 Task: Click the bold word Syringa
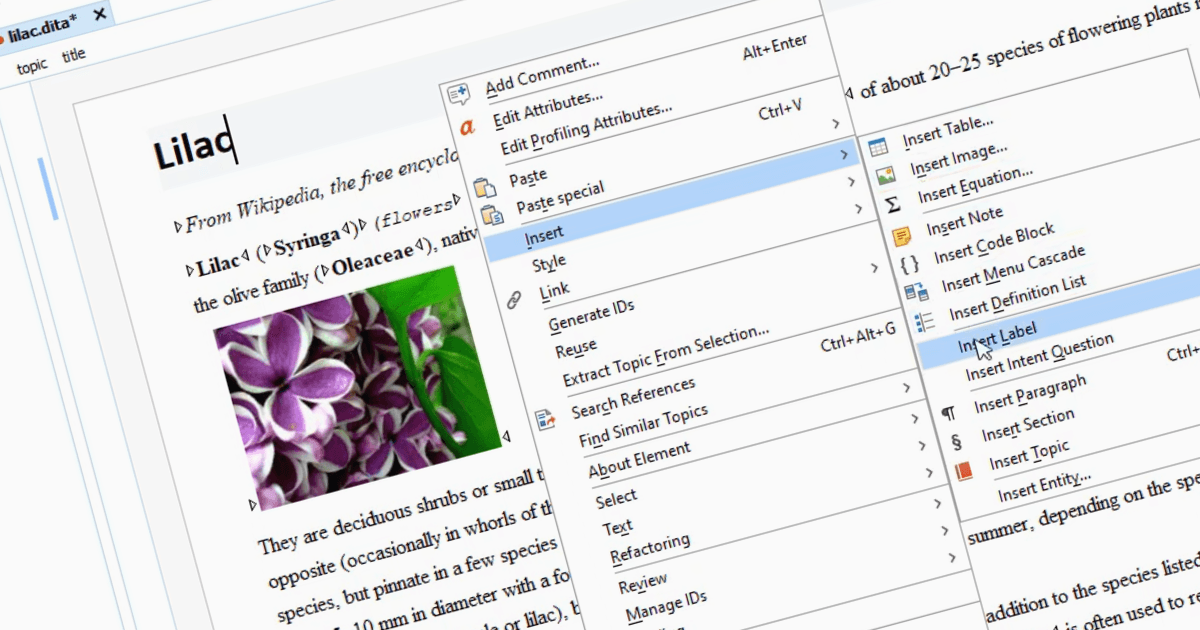pos(305,240)
